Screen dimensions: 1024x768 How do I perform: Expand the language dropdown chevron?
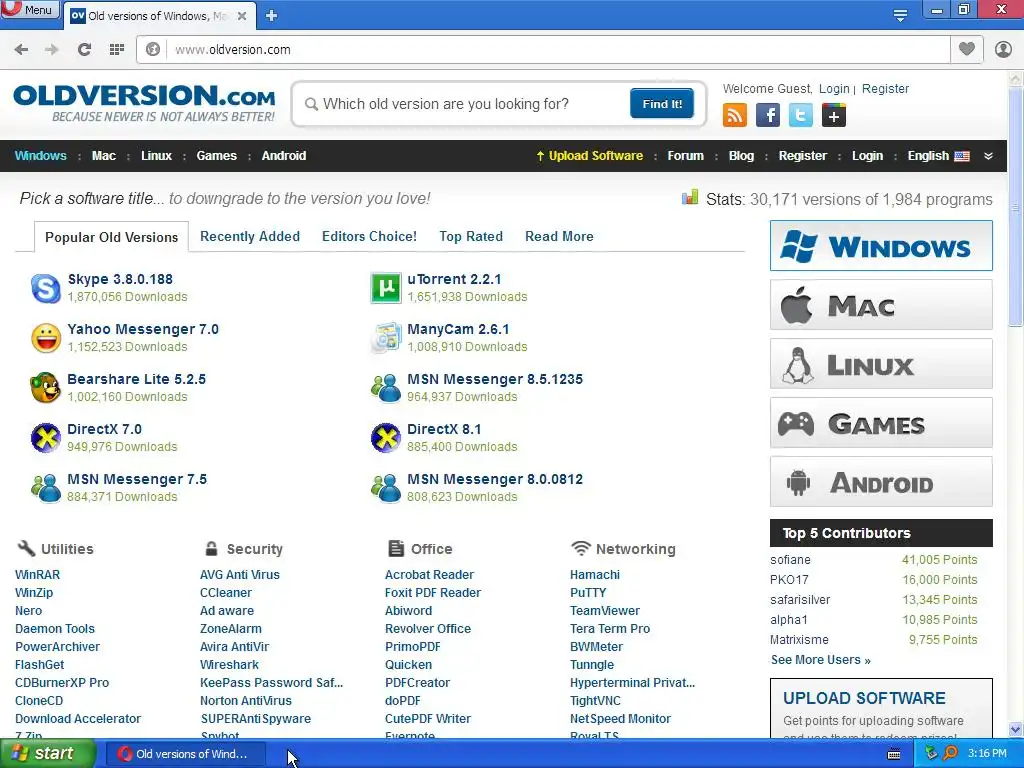988,156
